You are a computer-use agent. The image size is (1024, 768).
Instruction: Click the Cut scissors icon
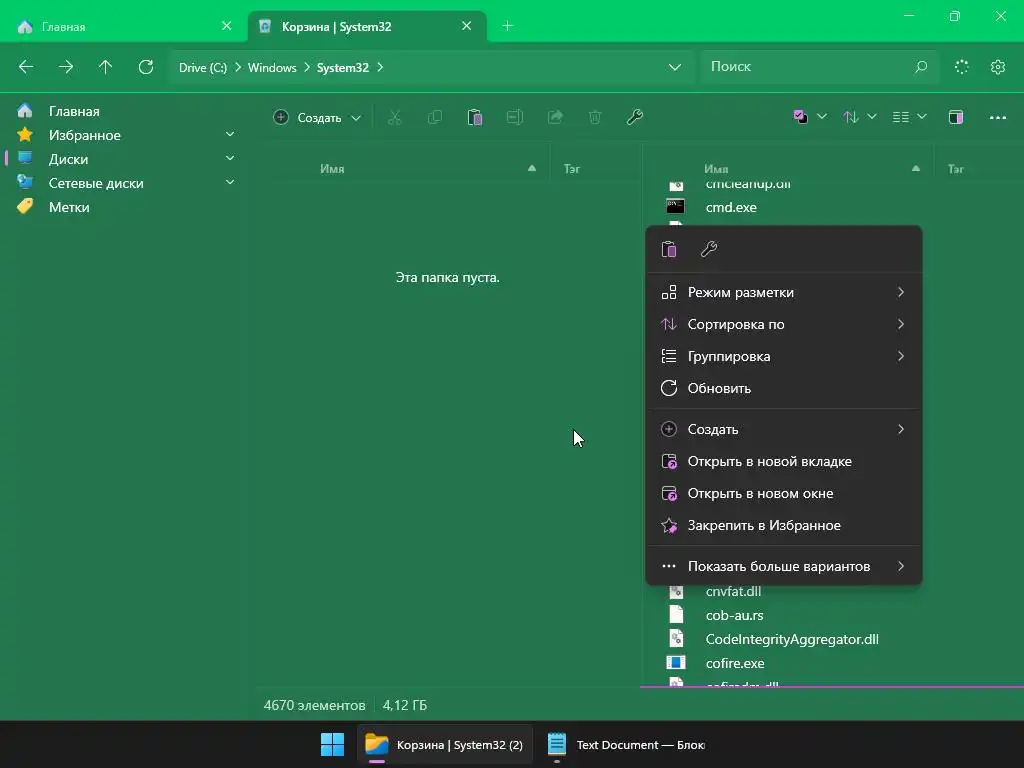click(x=394, y=118)
